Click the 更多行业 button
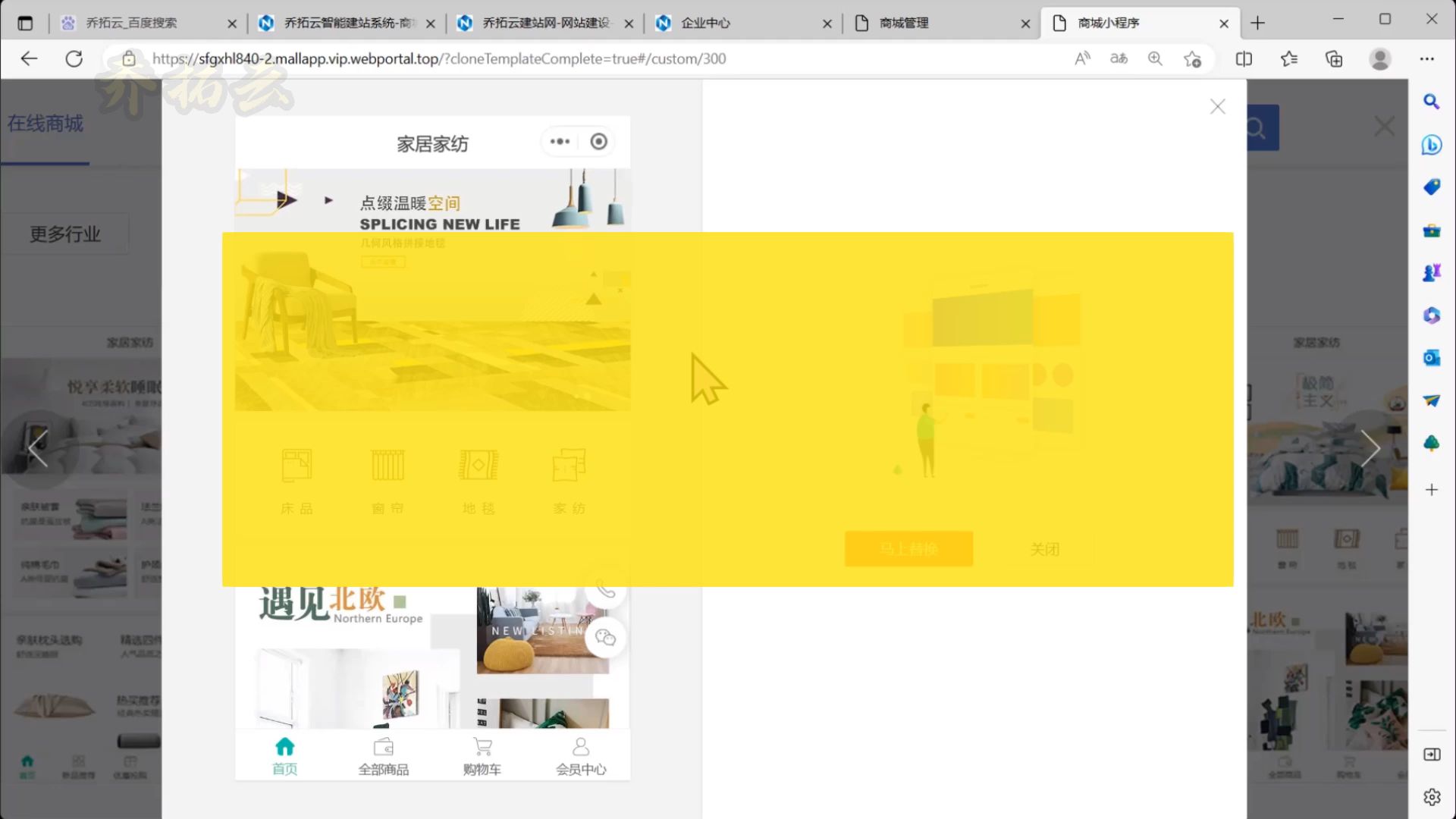The image size is (1456, 819). [x=65, y=234]
